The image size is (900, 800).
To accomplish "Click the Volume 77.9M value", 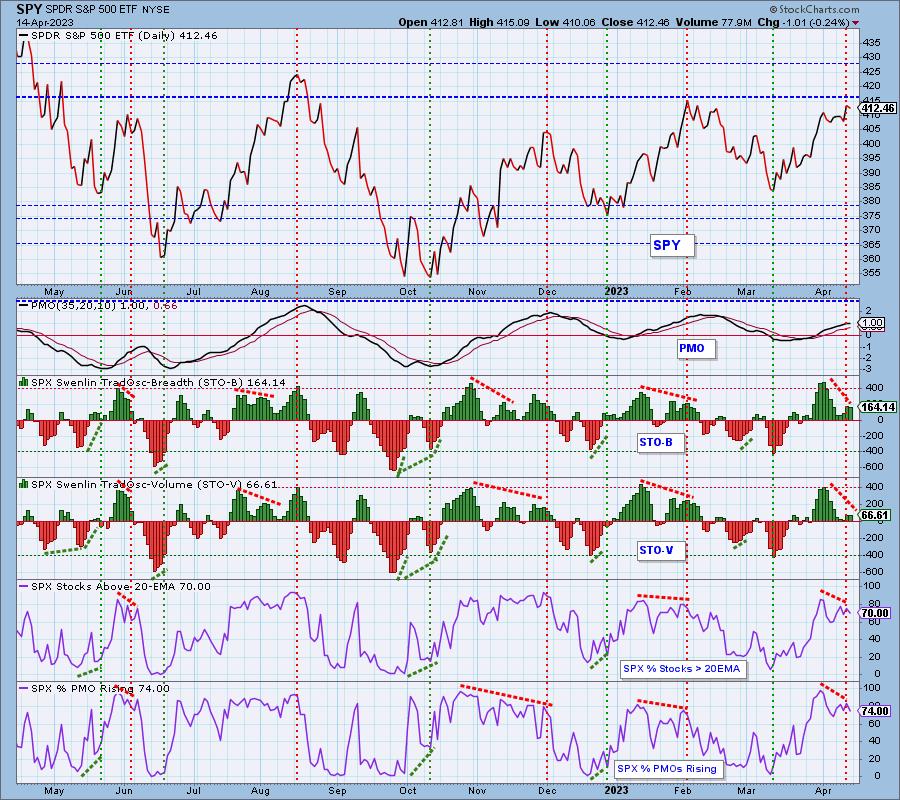I will coord(712,22).
